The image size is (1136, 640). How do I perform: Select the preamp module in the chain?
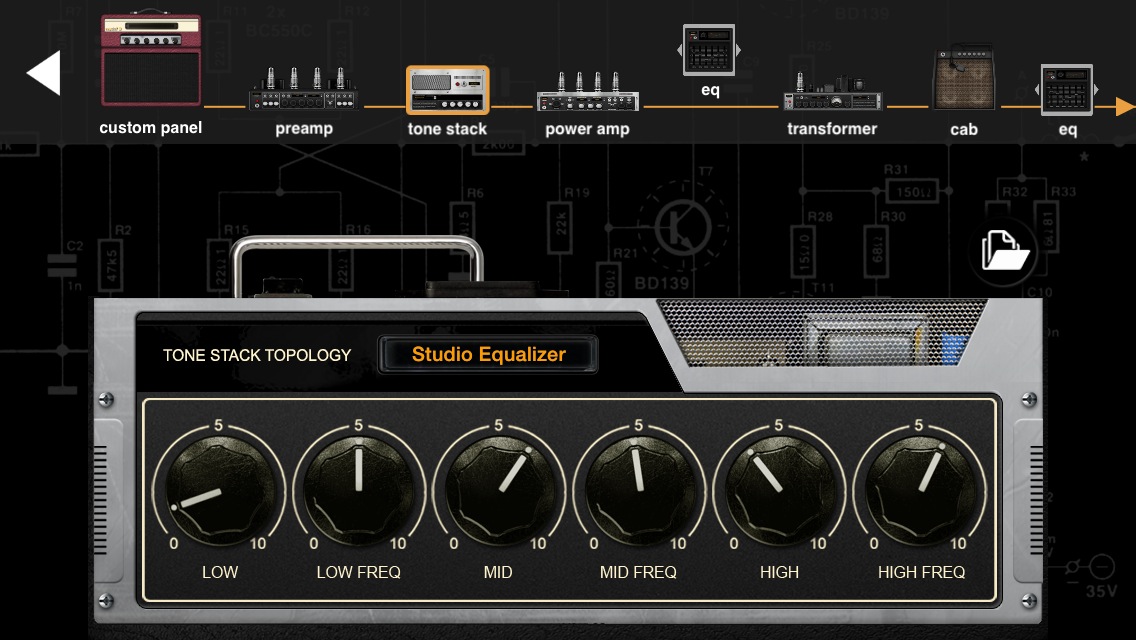[x=303, y=90]
